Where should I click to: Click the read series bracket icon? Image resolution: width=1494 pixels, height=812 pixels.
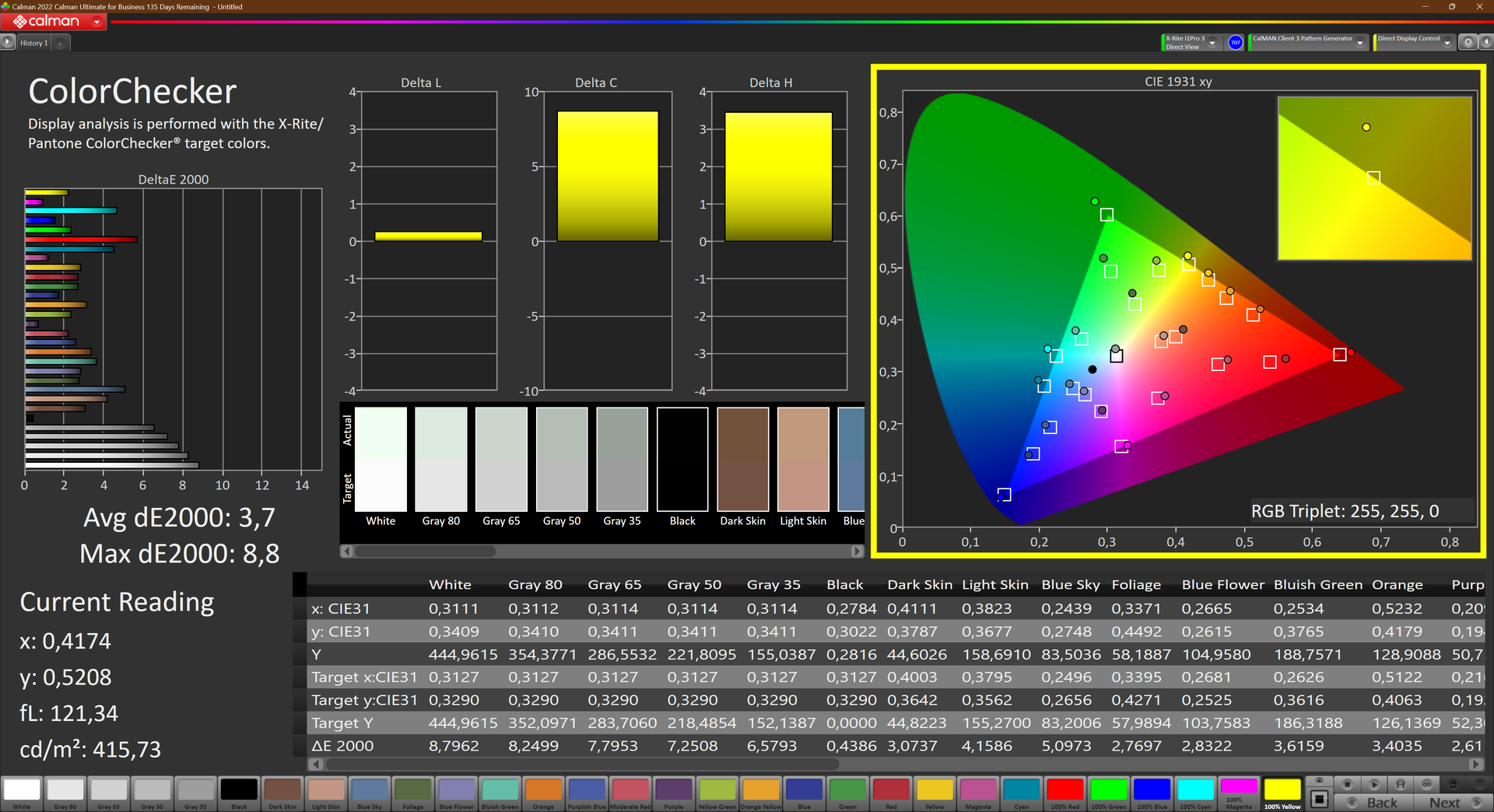pos(1400,784)
